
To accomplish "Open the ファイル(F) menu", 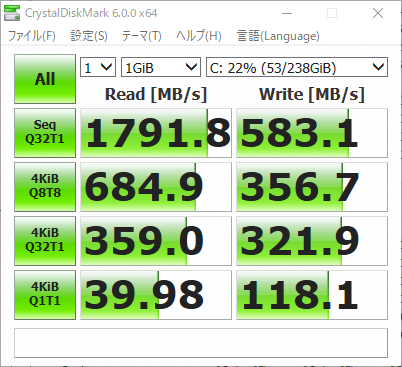I will [32, 36].
